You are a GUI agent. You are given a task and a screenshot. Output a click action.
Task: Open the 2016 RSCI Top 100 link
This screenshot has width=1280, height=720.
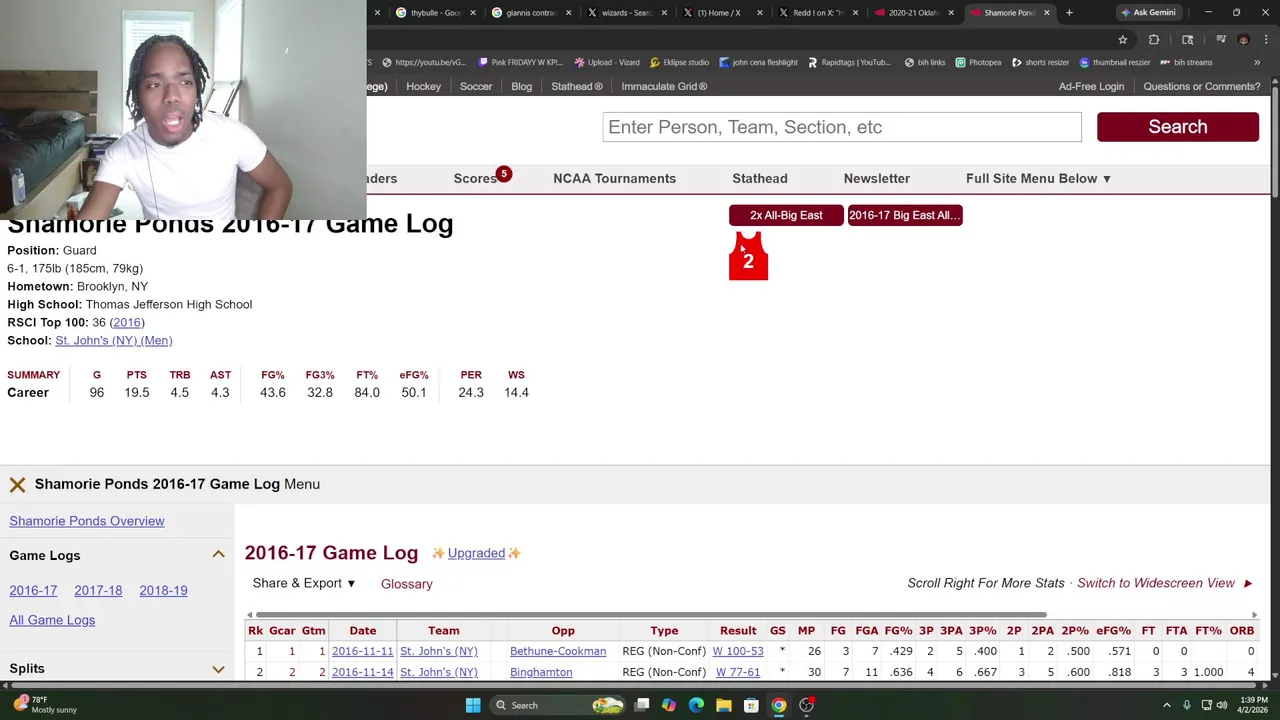coord(127,322)
